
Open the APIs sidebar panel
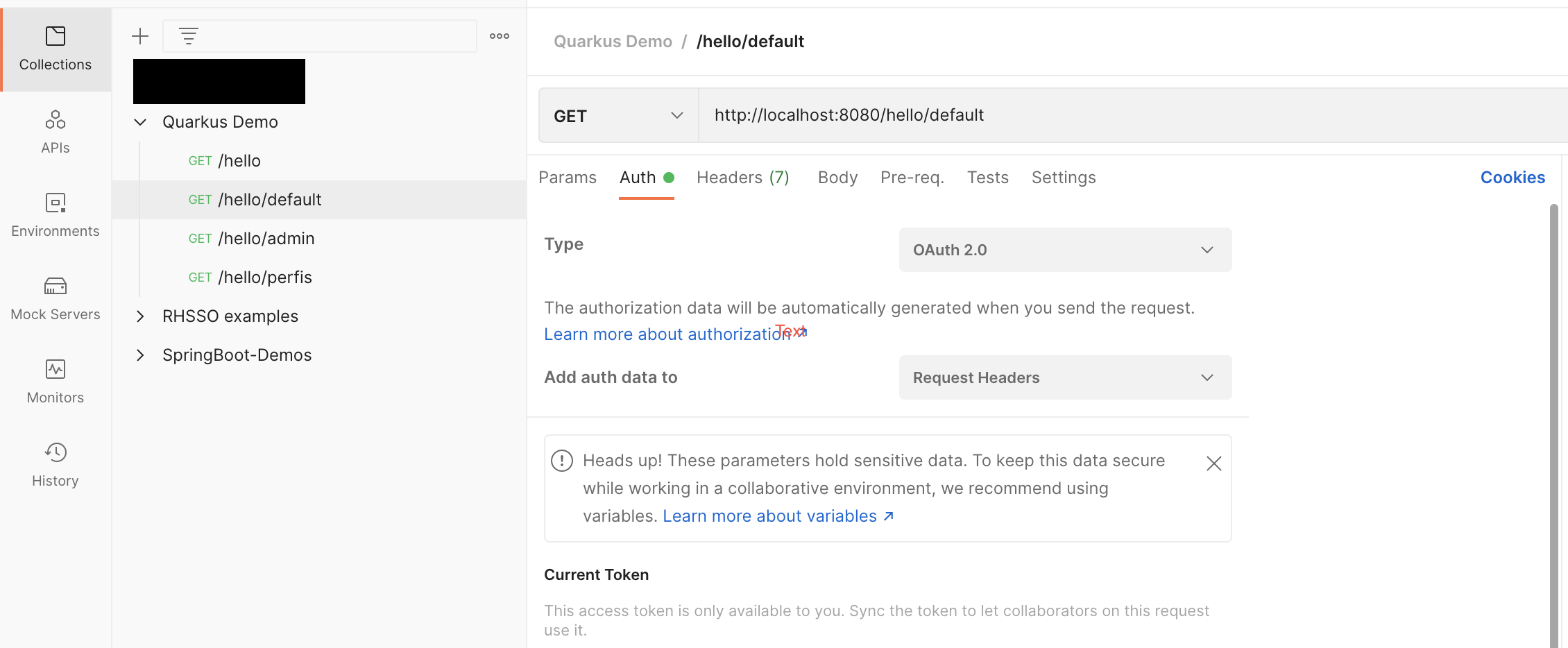point(56,133)
